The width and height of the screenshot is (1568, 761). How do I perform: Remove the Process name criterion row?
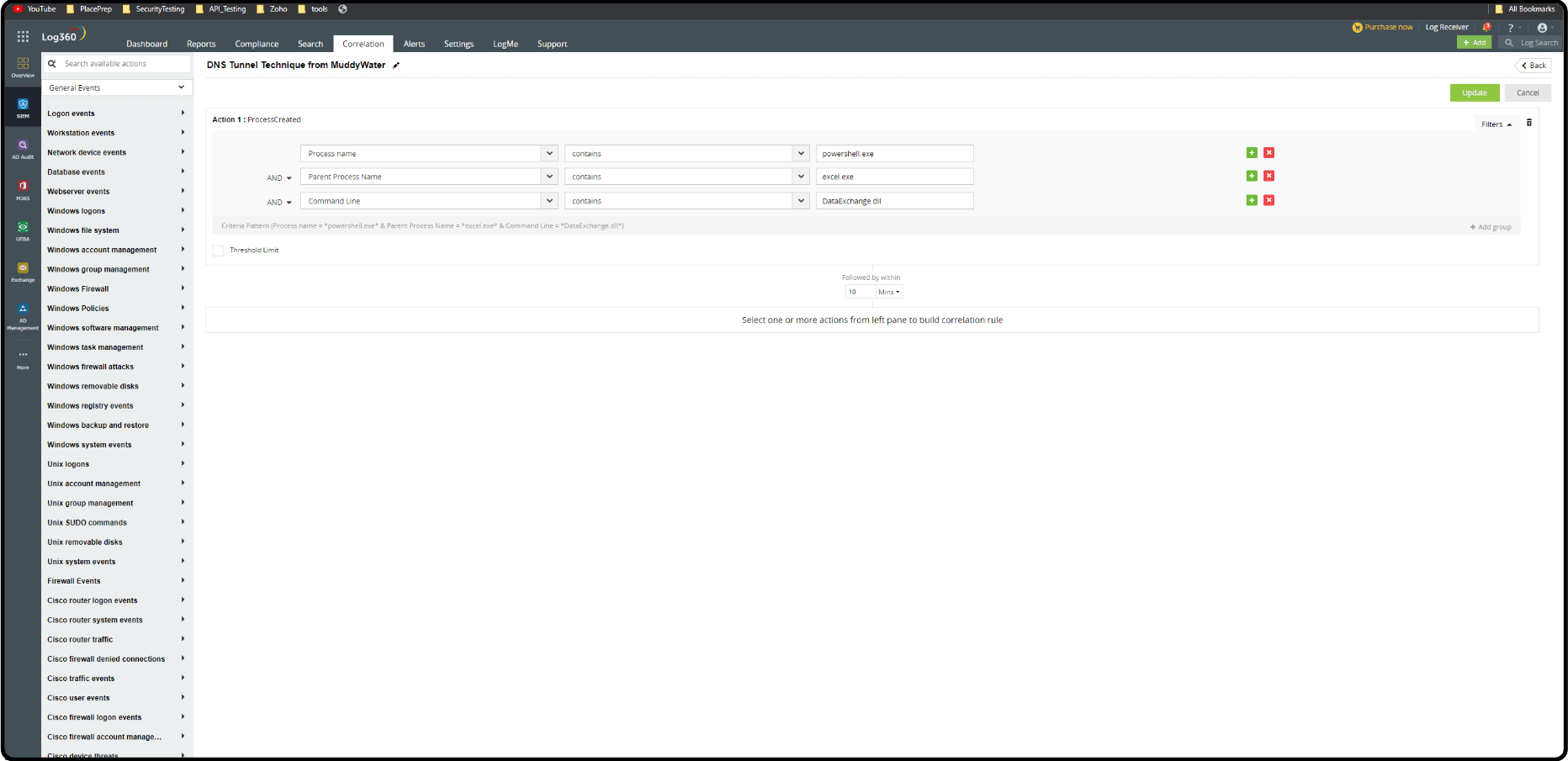point(1269,153)
